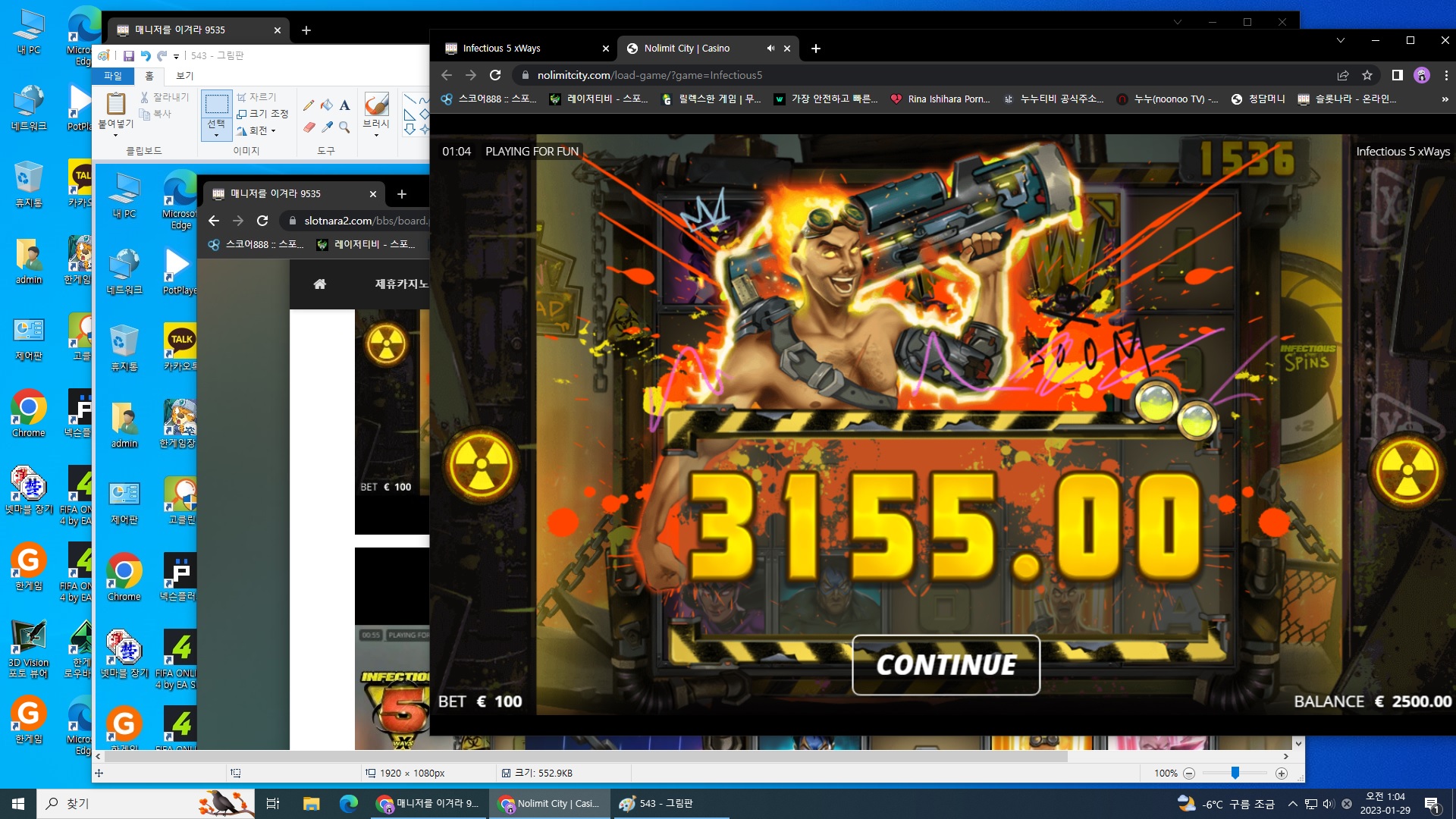Open the taskbar volume control
Viewport: 1456px width, 819px height.
(1328, 804)
